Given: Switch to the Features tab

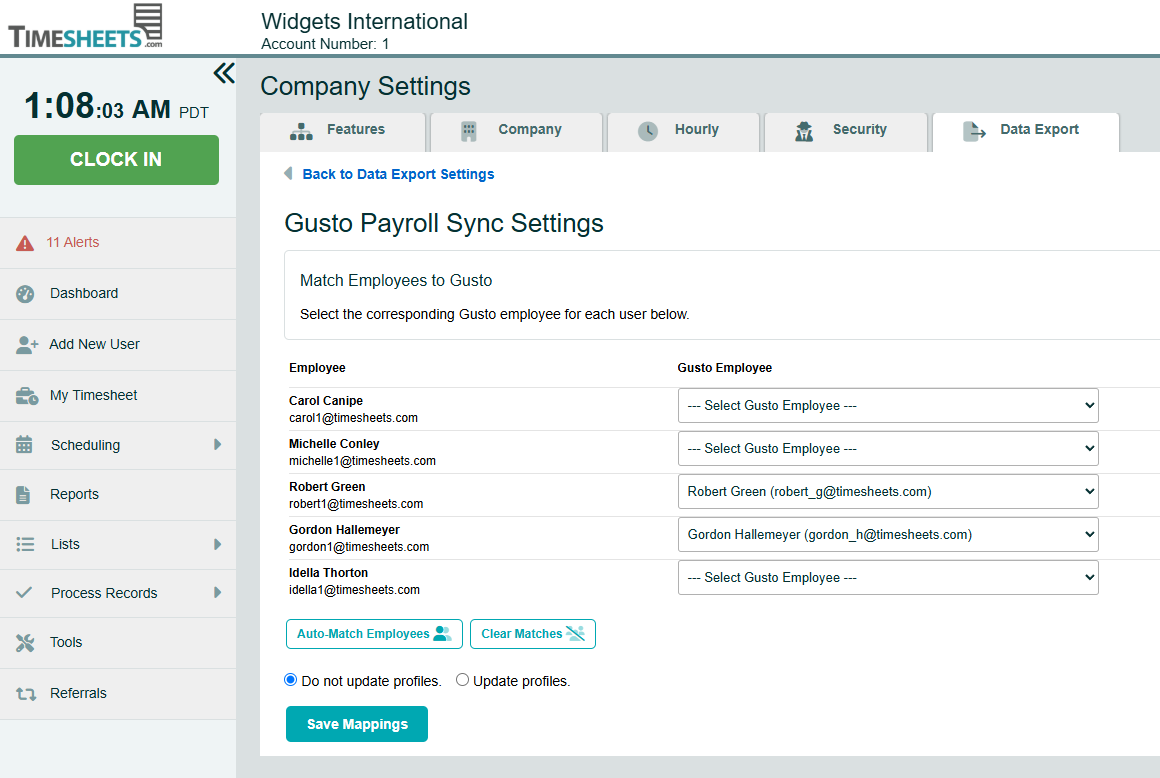Looking at the screenshot, I should coord(343,132).
